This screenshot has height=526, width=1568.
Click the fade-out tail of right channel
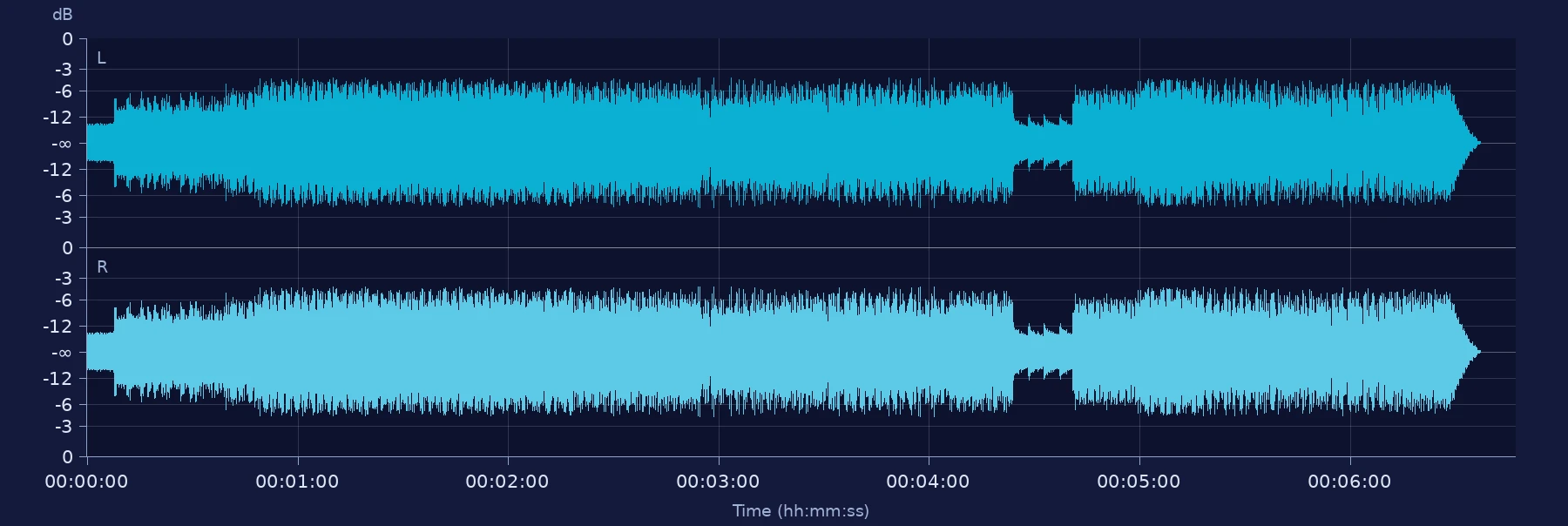(1465, 352)
